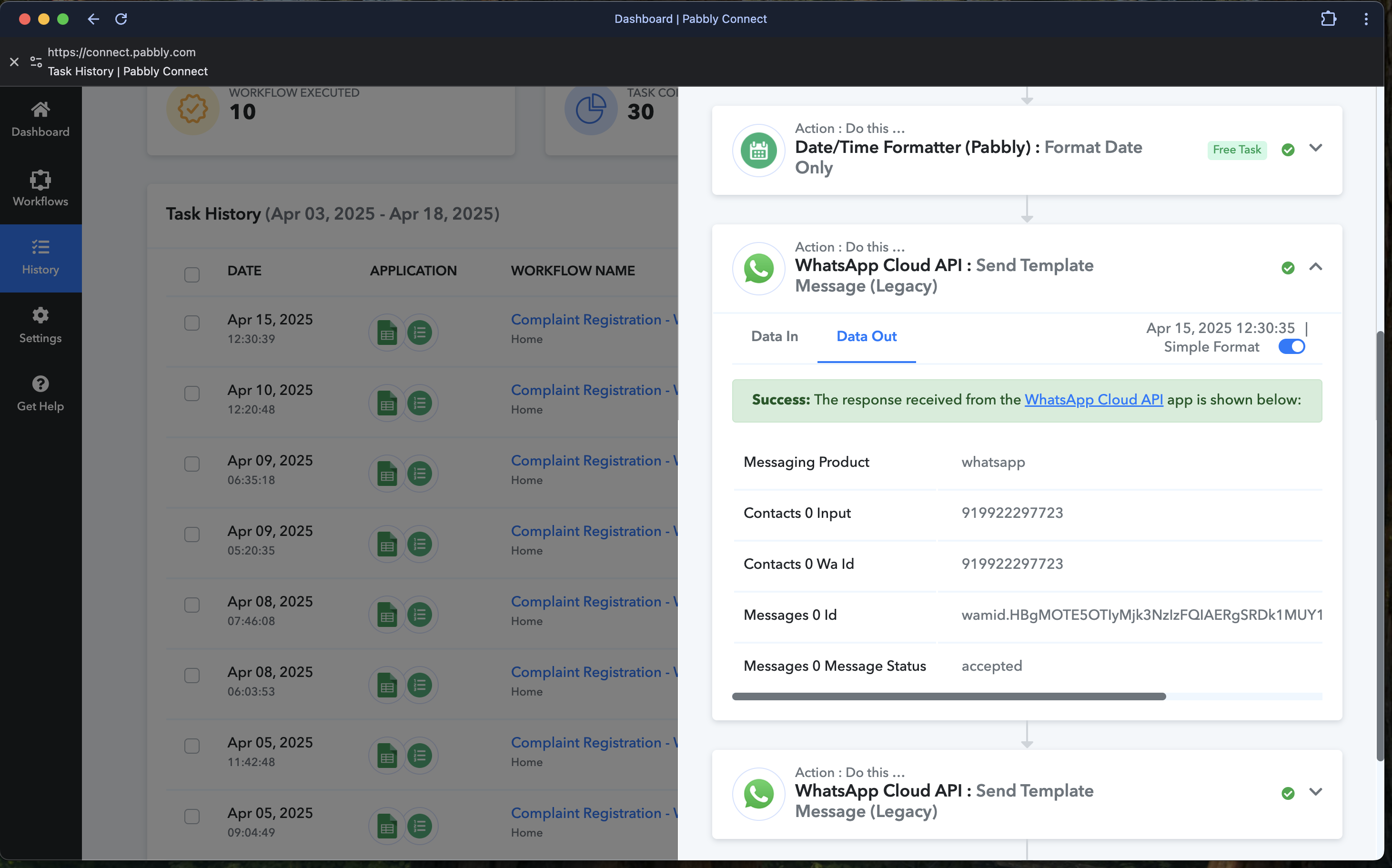The image size is (1392, 868).
Task: Toggle the Simple Format switch
Action: click(1291, 347)
